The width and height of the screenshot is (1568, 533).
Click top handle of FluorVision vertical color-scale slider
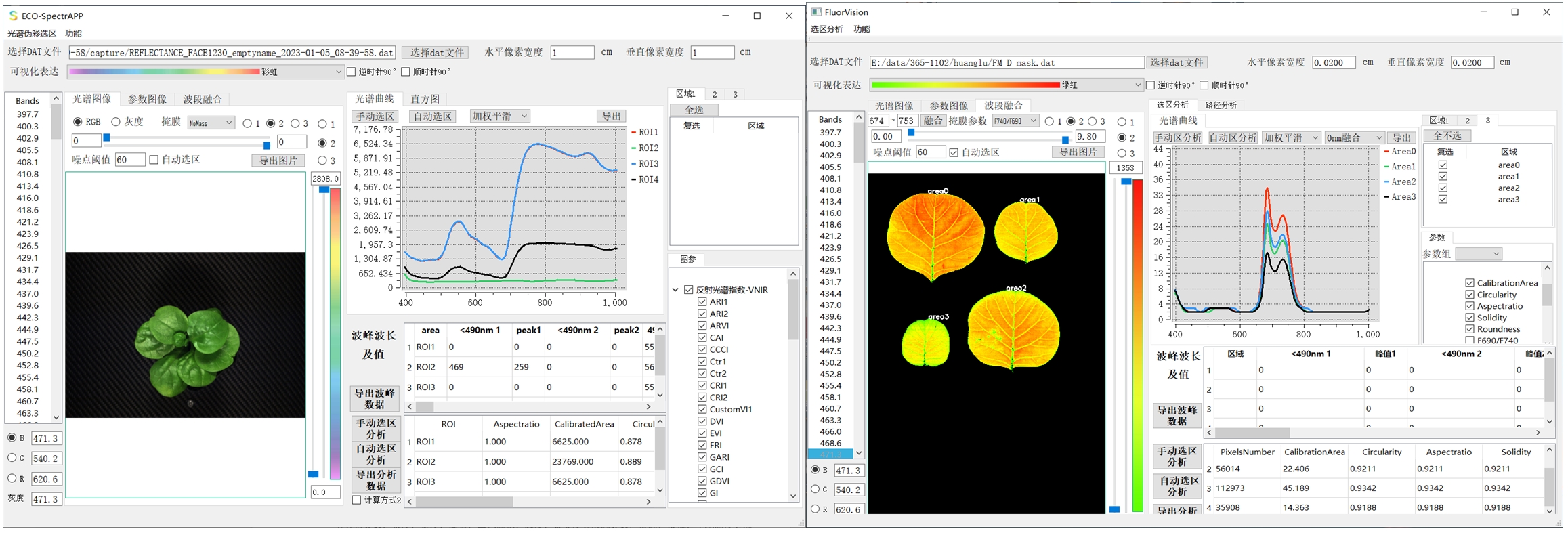[x=1126, y=182]
